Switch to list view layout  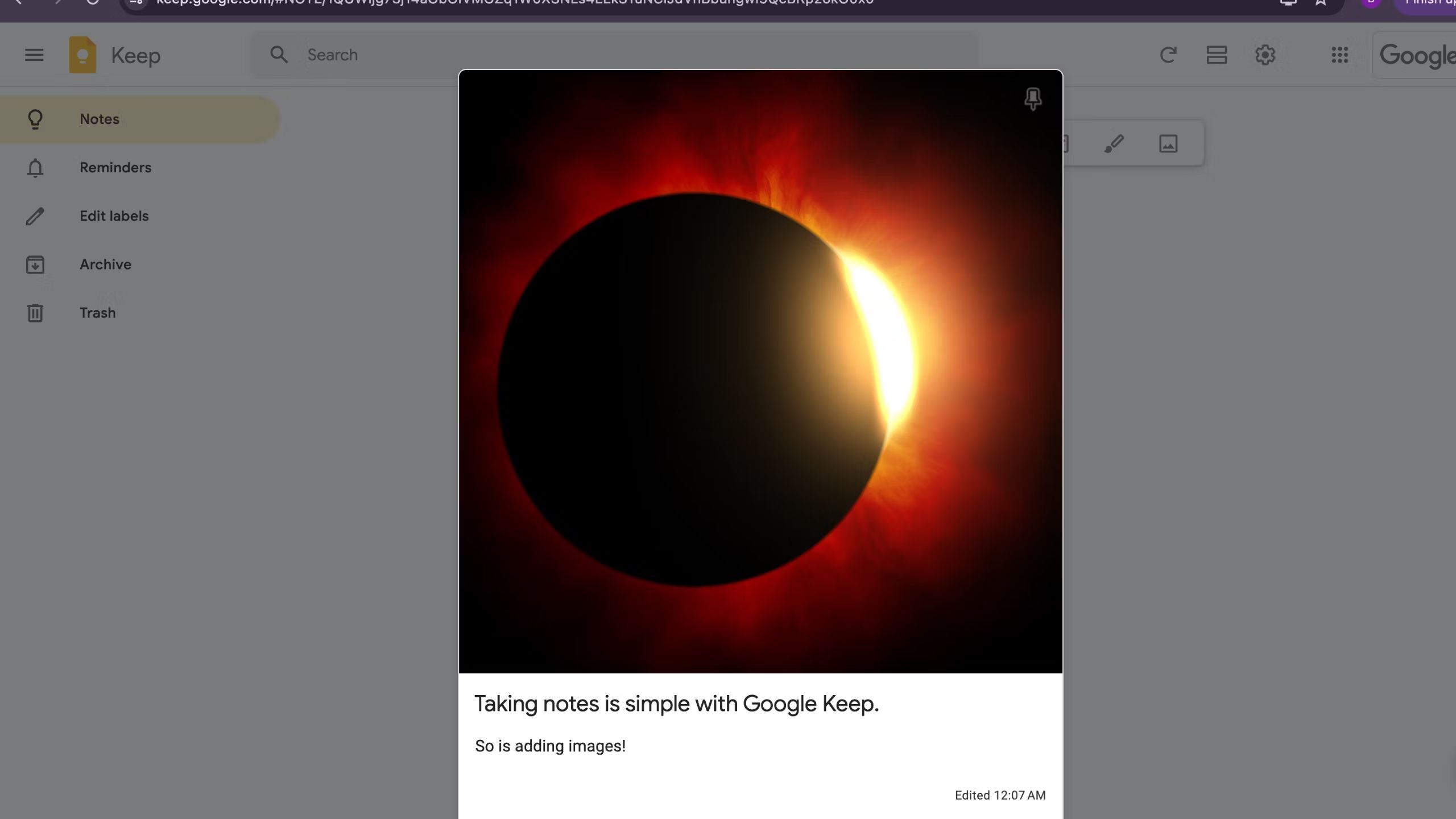click(1217, 55)
